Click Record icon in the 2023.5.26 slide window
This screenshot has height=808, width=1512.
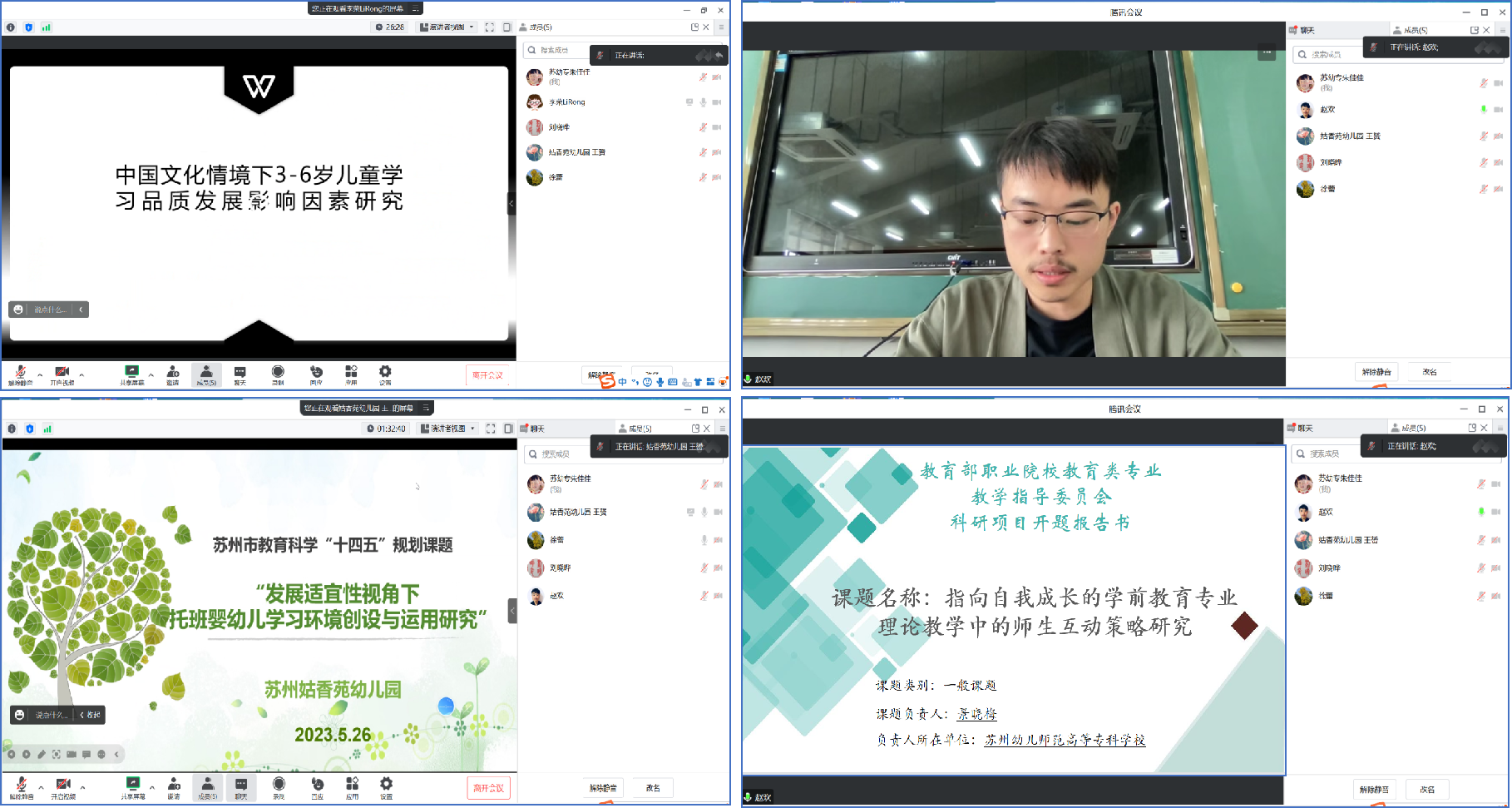click(279, 786)
